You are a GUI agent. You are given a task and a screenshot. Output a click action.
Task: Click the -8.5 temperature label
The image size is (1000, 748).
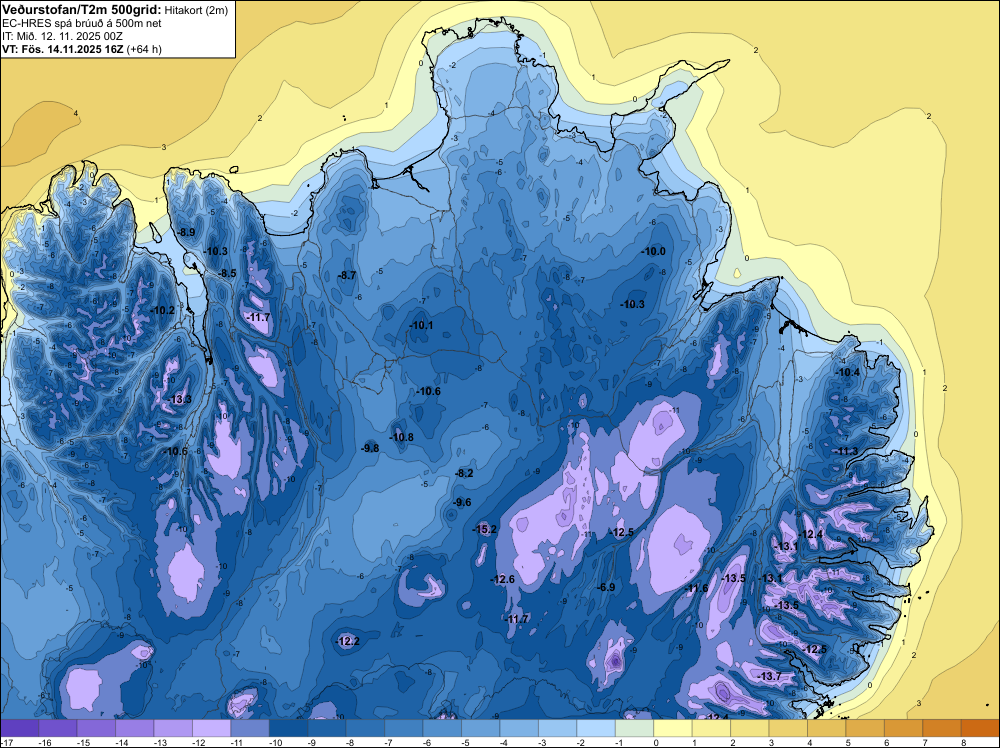coord(228,273)
